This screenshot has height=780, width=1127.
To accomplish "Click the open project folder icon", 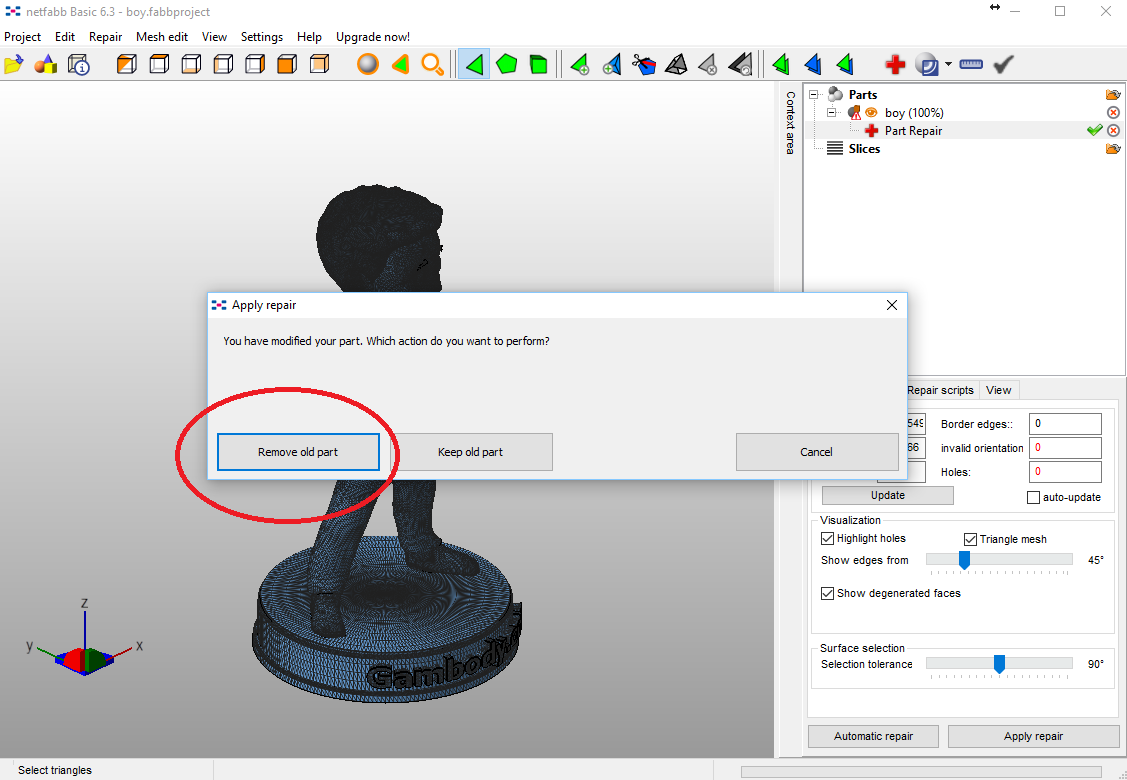I will [x=13, y=65].
